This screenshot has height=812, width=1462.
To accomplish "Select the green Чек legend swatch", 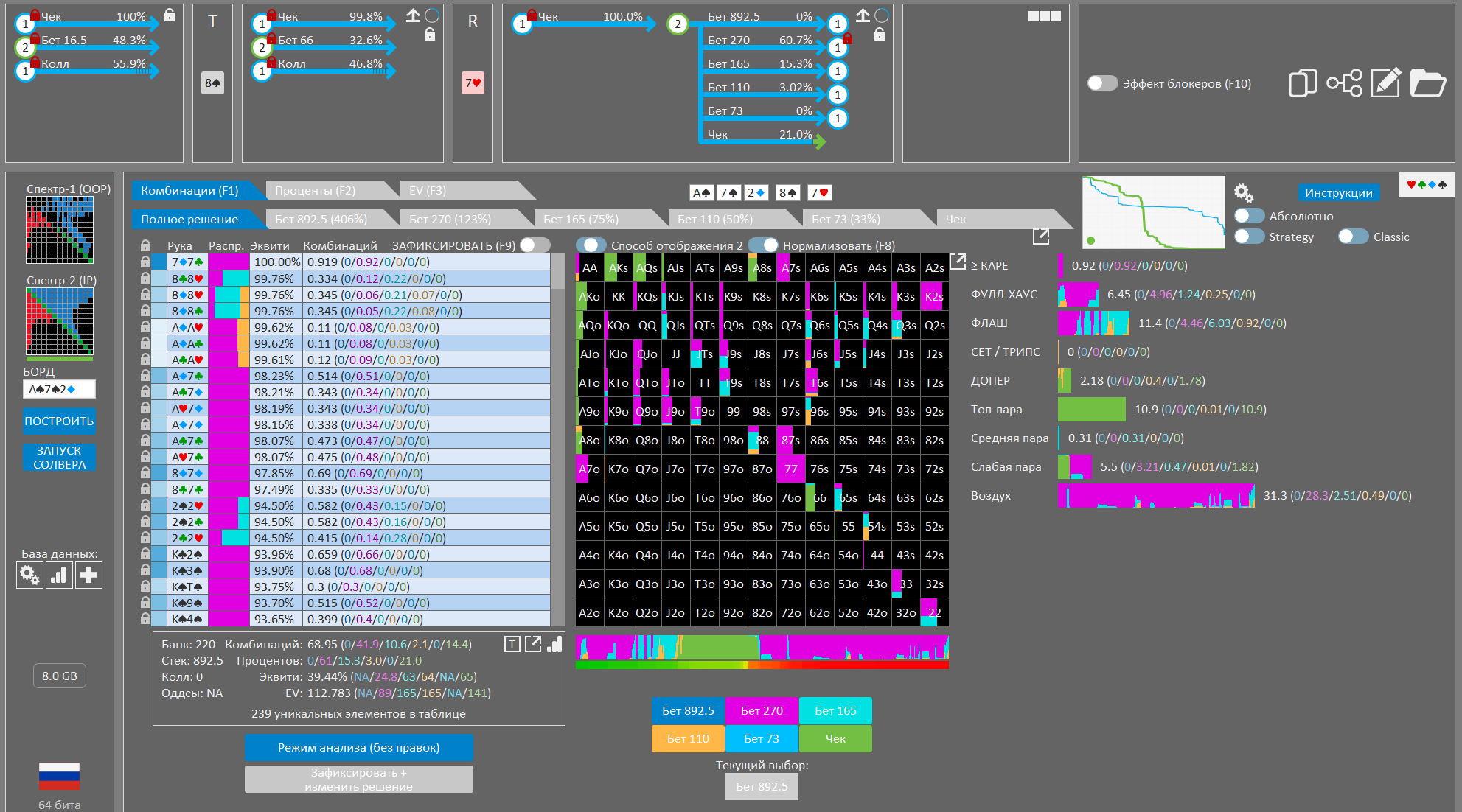I will tap(835, 738).
